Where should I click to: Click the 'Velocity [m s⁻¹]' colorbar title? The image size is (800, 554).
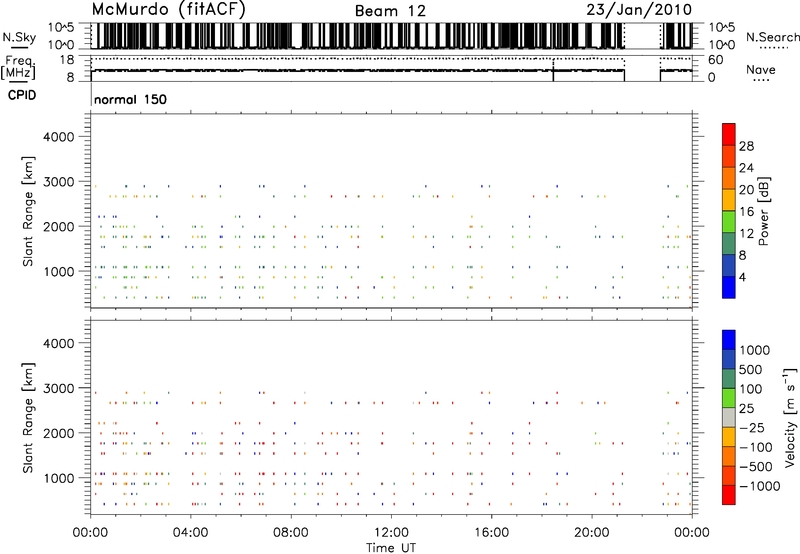point(790,417)
